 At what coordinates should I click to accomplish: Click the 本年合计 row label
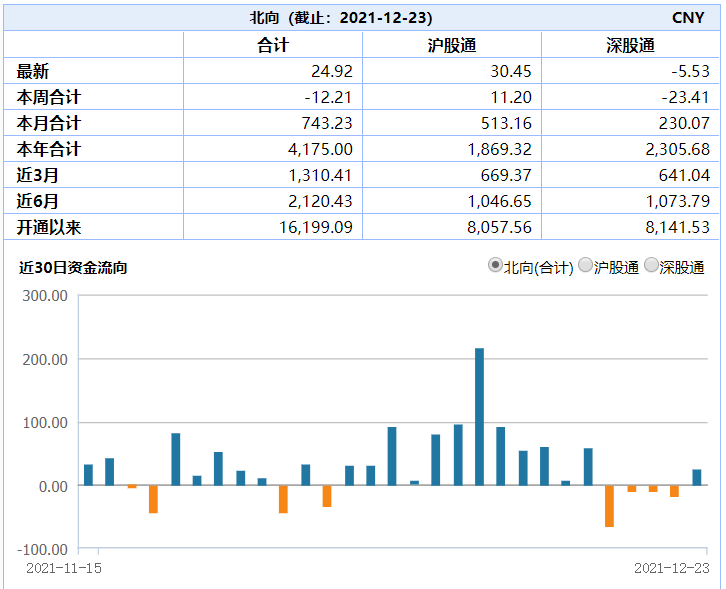coord(49,149)
